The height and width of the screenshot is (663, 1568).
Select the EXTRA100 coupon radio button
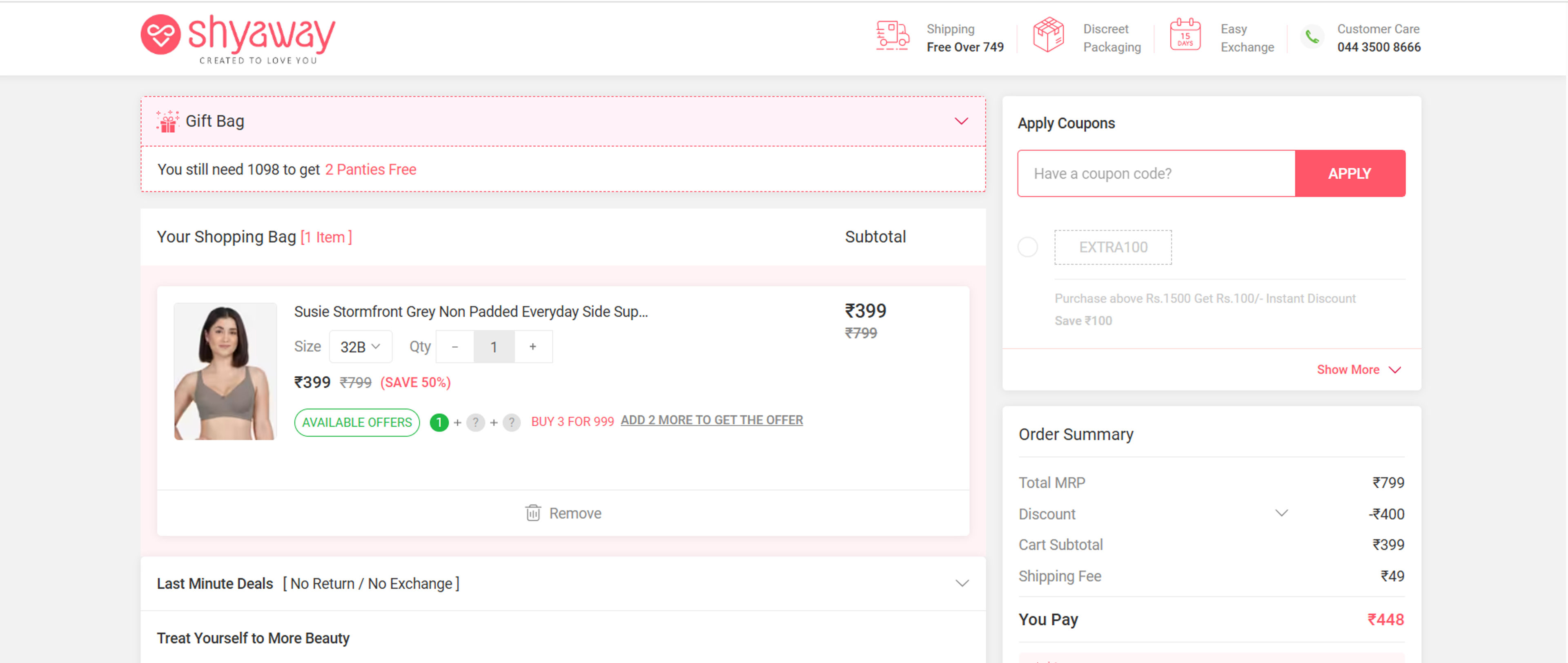[1027, 247]
